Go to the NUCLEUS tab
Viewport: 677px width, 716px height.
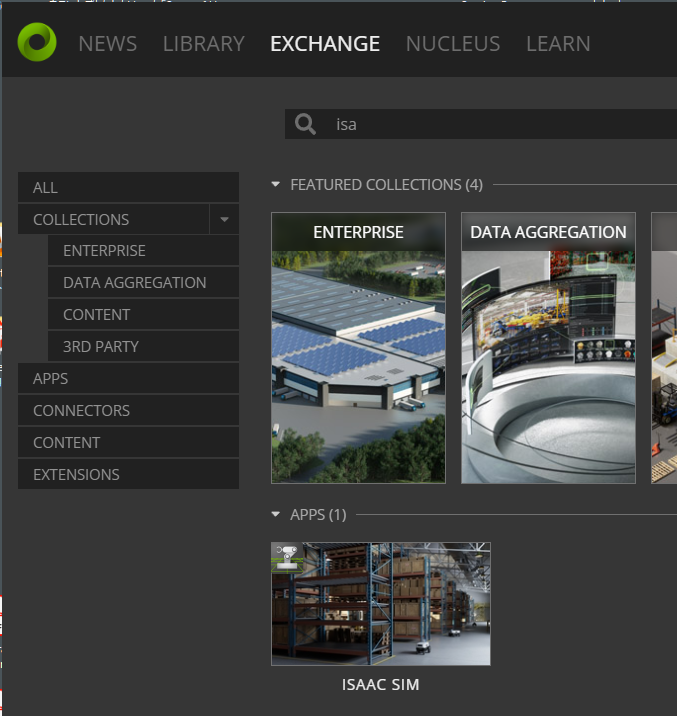453,44
